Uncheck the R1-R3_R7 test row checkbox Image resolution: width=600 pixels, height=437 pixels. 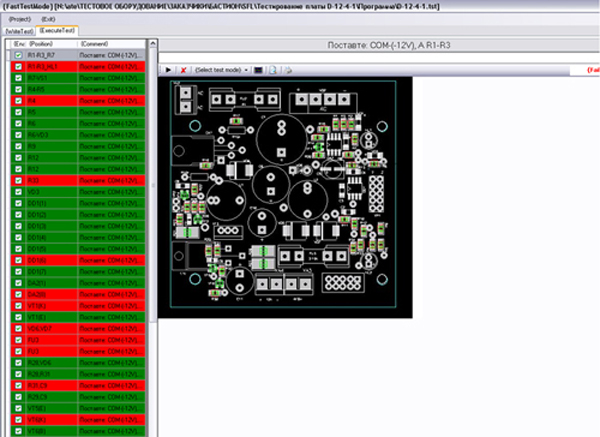click(18, 56)
